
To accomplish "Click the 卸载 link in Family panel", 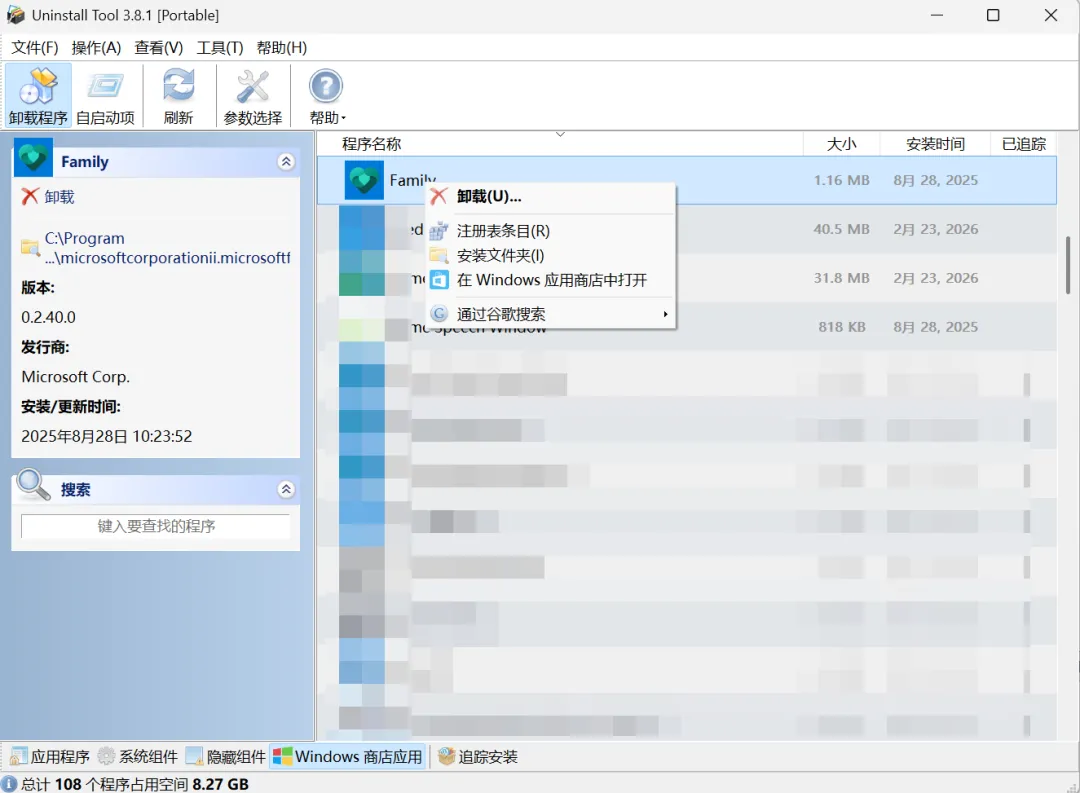I will click(59, 197).
